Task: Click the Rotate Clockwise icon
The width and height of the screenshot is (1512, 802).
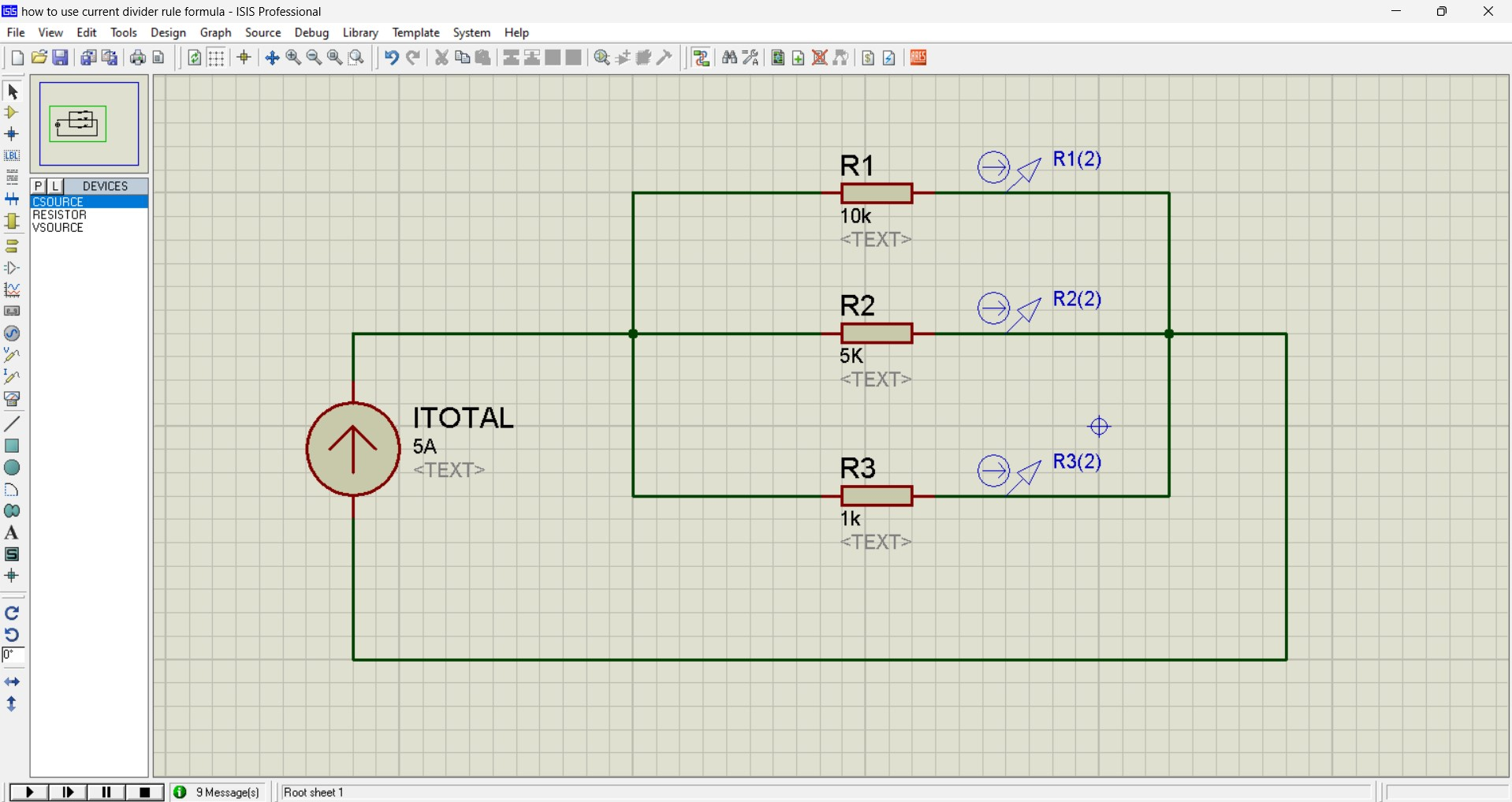Action: point(12,614)
